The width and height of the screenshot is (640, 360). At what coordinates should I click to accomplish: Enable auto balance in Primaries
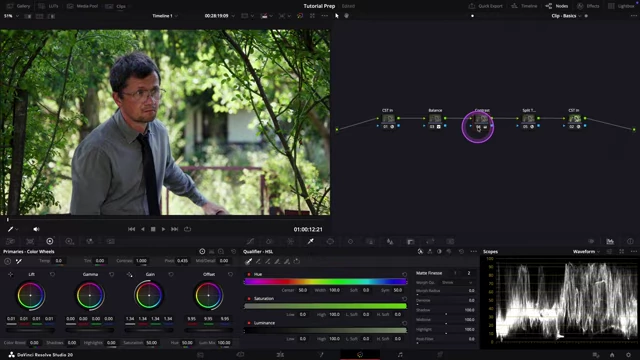pyautogui.click(x=7, y=261)
